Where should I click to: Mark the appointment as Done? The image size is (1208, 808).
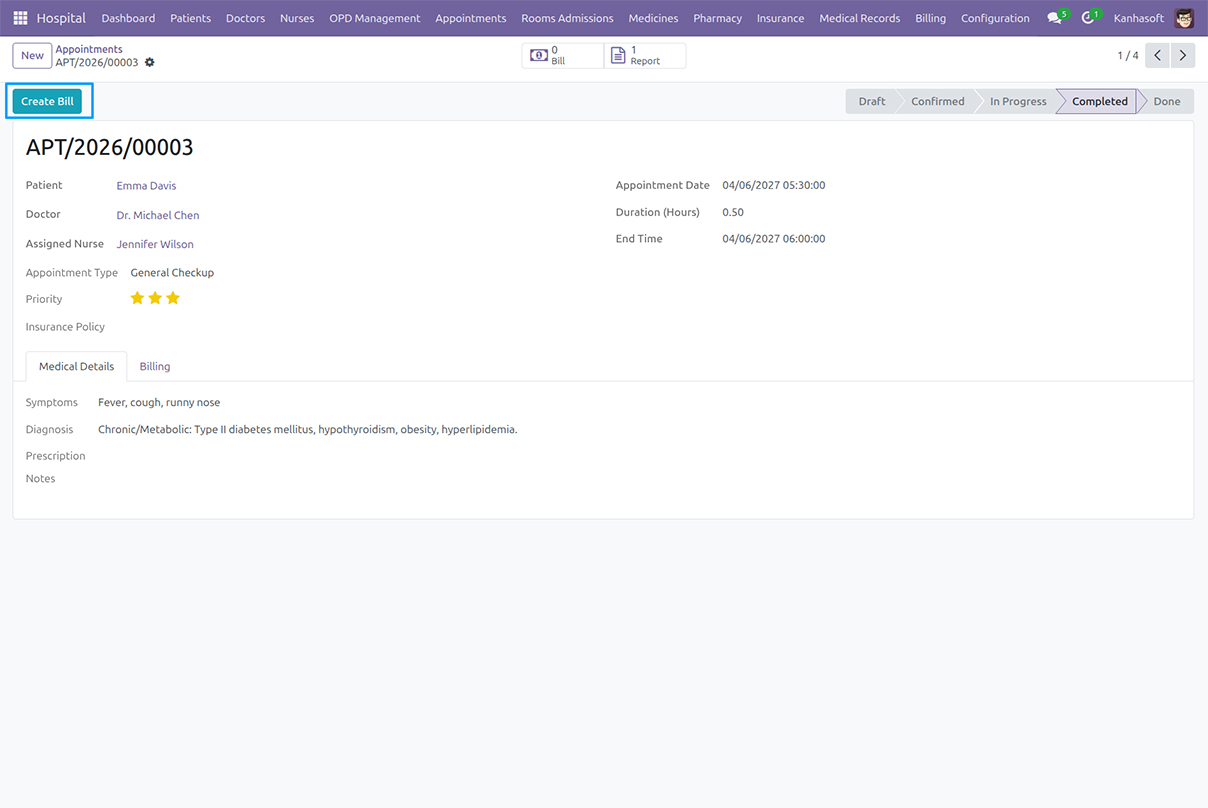point(1167,101)
